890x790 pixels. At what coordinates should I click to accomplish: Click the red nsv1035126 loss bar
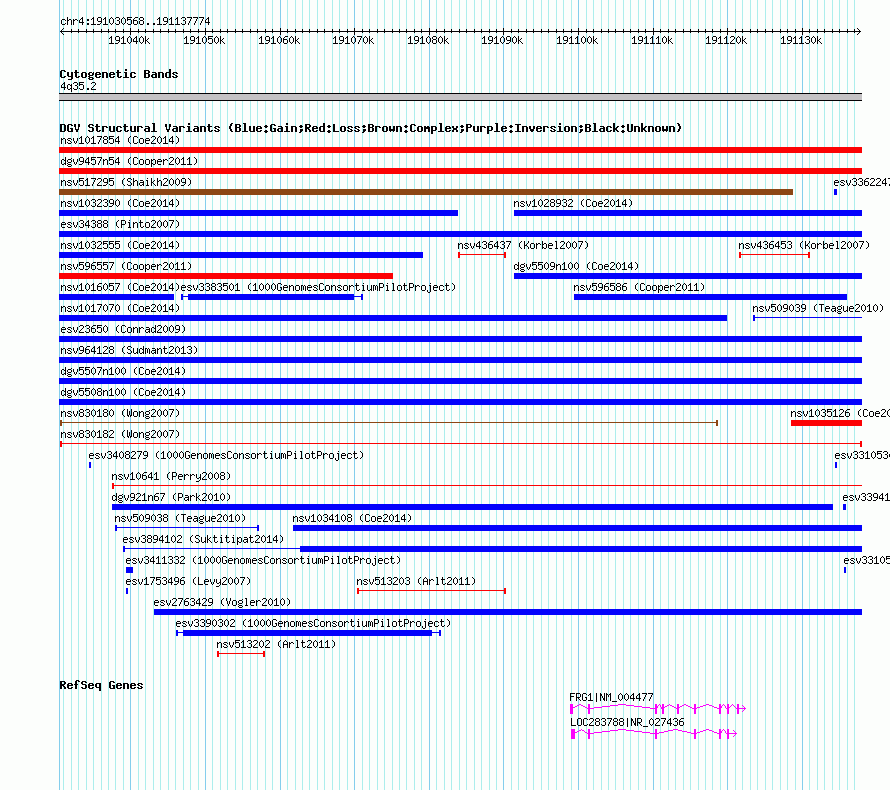(x=826, y=423)
